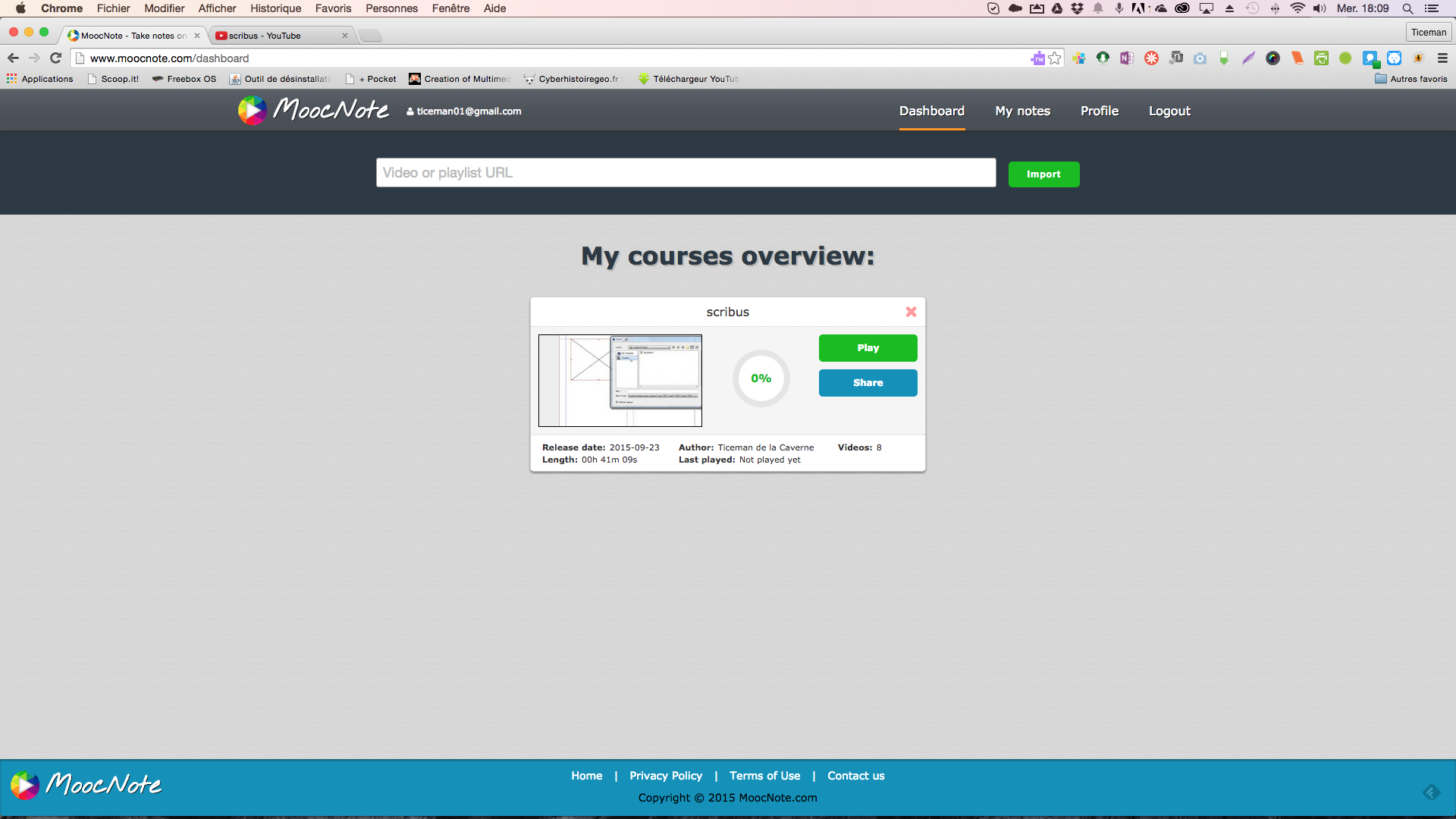The image size is (1456, 819).
Task: Delete the scribus course with the red X
Action: pyautogui.click(x=911, y=312)
